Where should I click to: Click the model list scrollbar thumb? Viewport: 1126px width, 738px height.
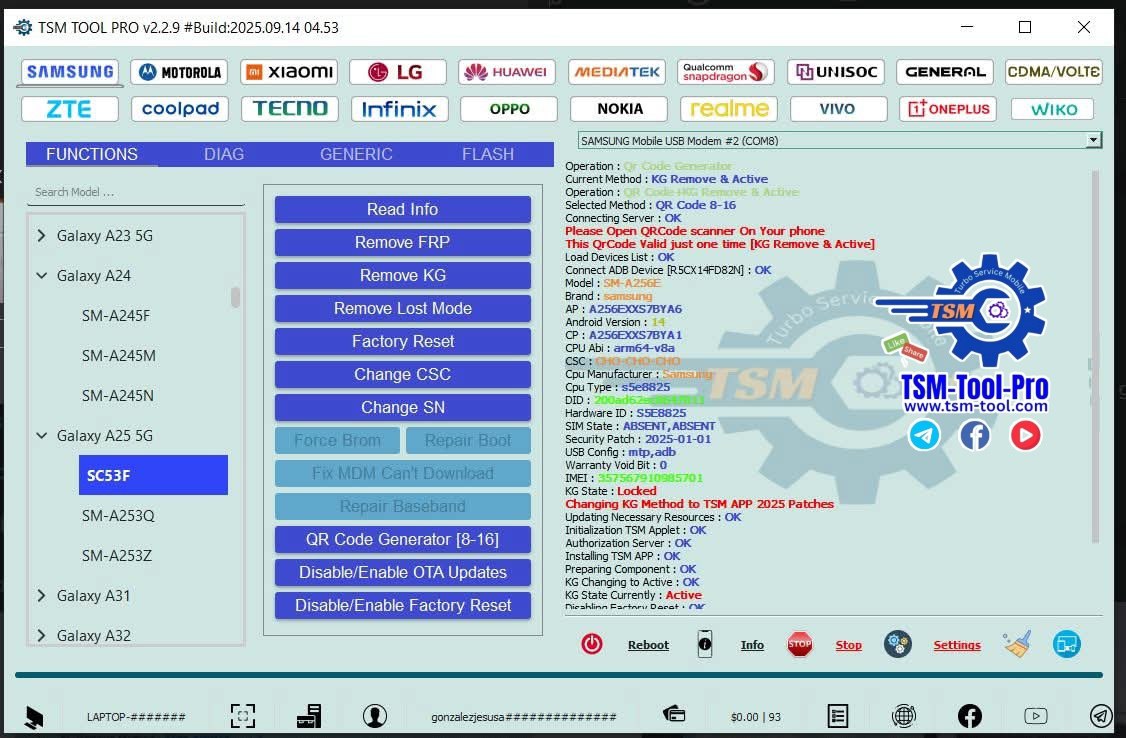click(236, 297)
